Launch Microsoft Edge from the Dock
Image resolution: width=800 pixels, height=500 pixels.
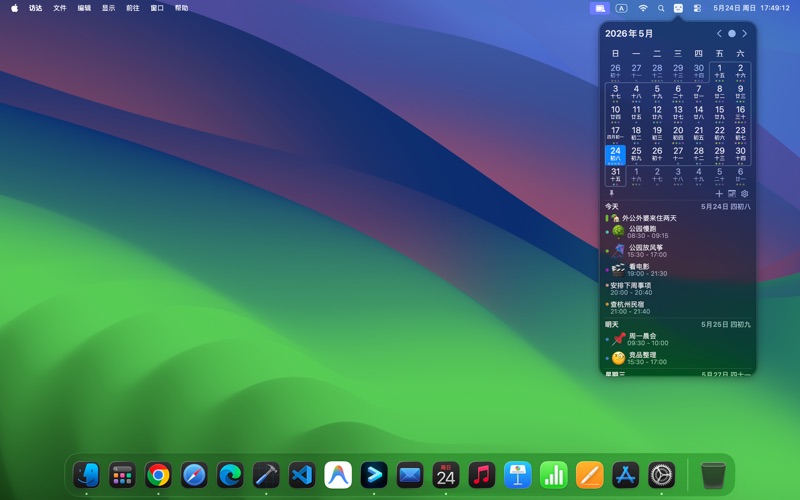pos(230,475)
